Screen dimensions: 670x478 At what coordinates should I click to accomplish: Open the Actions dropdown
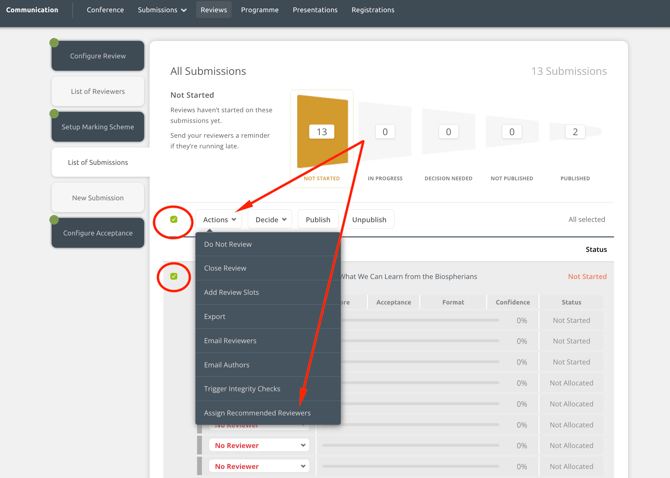219,219
